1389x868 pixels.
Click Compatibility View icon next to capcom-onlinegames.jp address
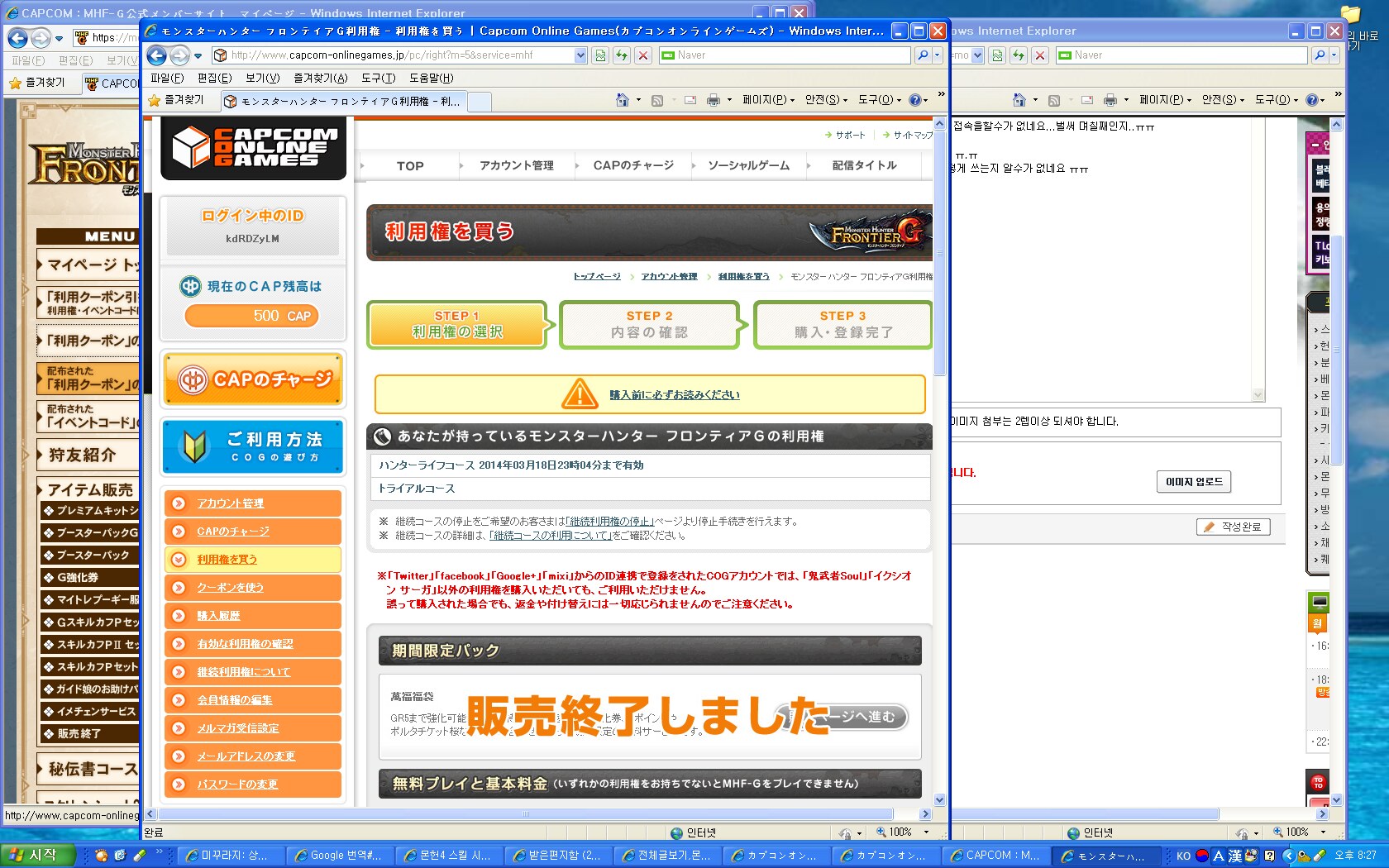[600, 55]
